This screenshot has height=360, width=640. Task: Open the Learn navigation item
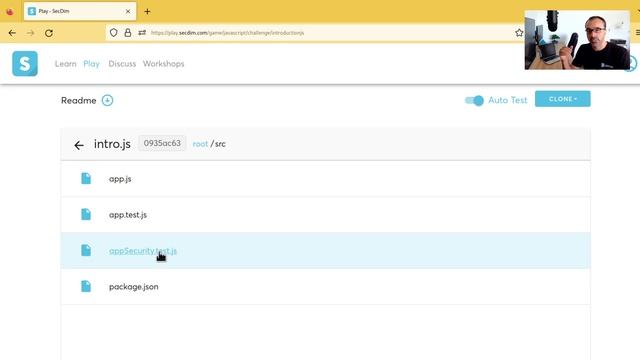click(x=66, y=64)
